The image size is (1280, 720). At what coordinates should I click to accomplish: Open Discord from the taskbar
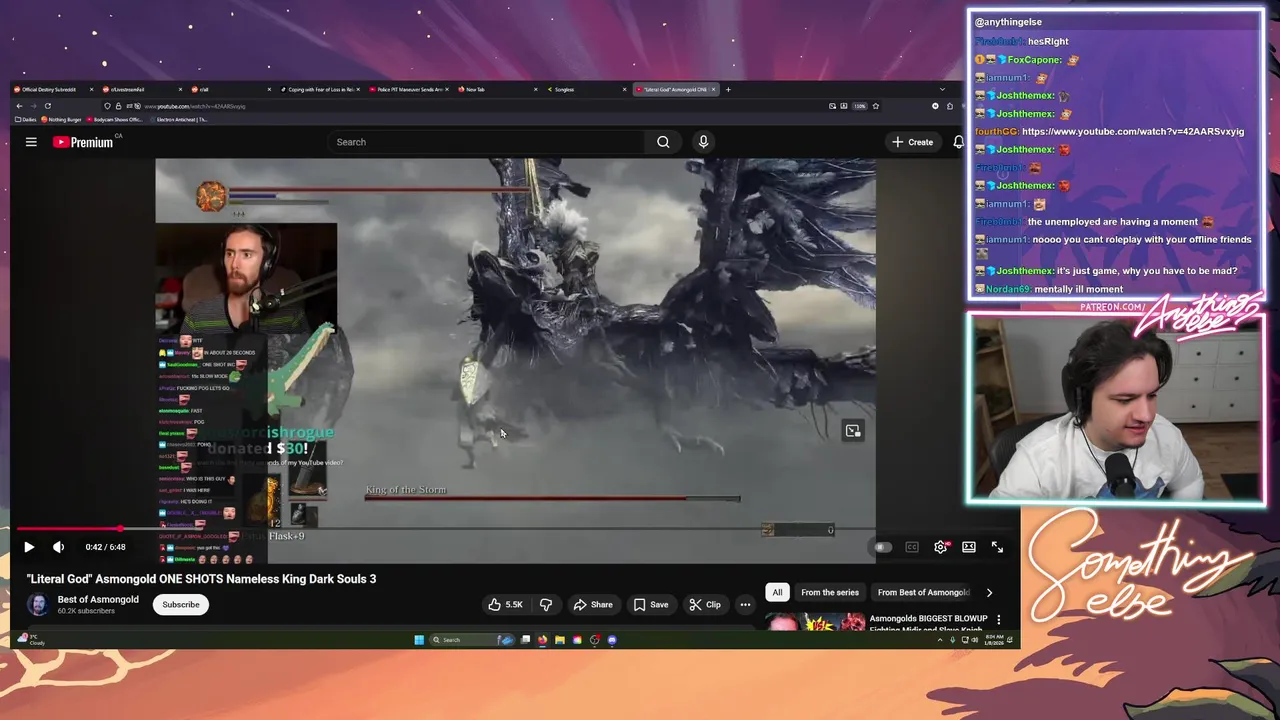(x=612, y=640)
